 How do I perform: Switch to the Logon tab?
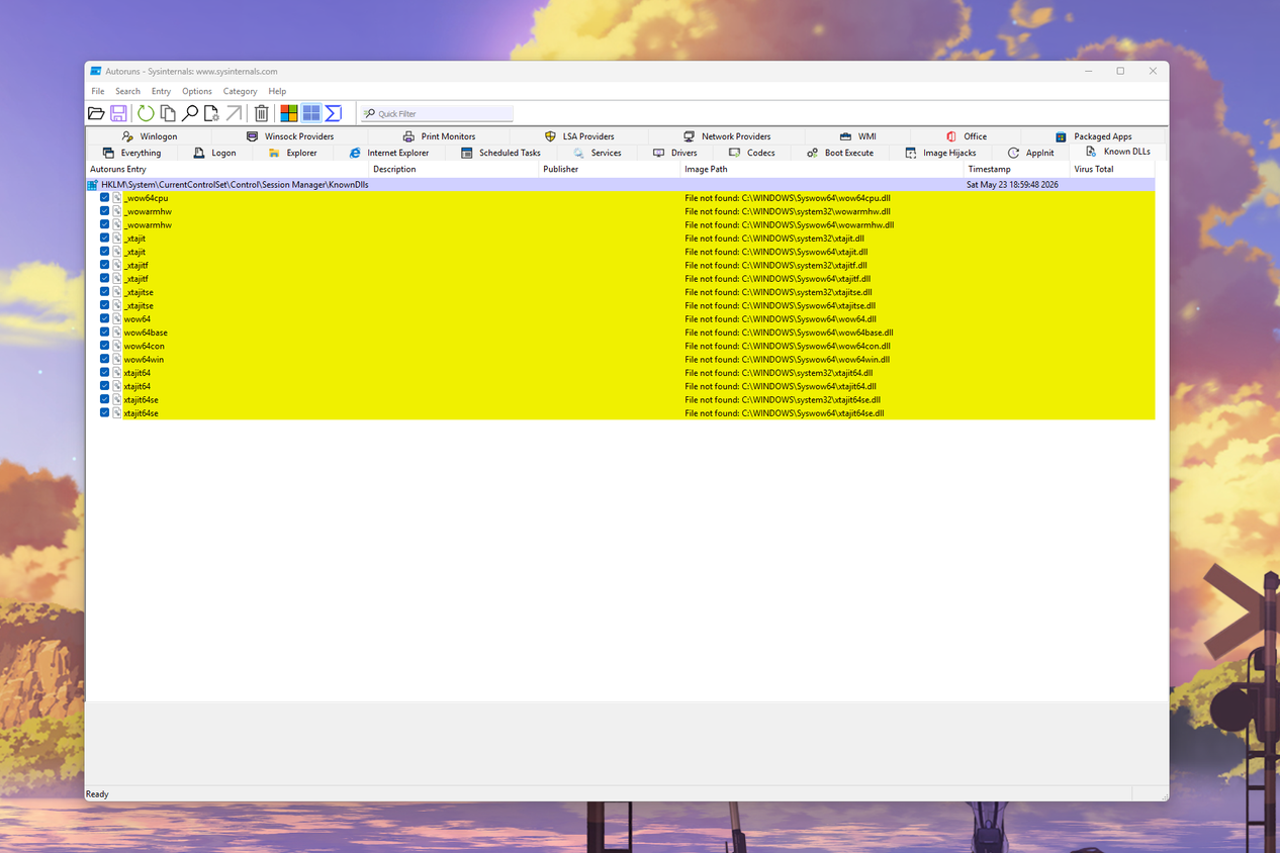215,153
